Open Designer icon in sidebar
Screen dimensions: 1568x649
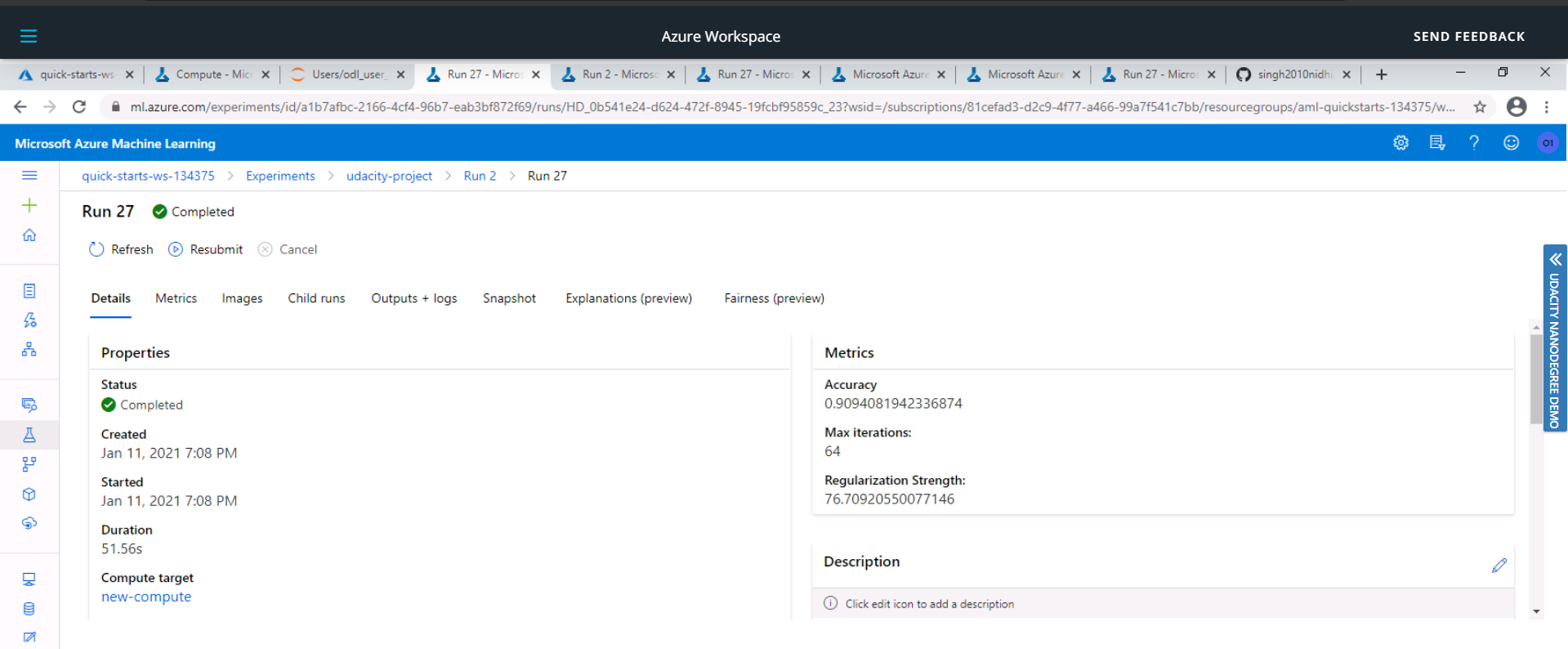[x=29, y=350]
